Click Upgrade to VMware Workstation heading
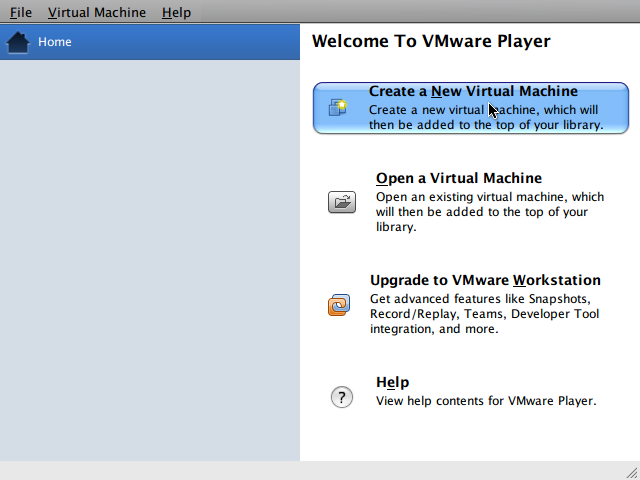640x480 pixels. coord(485,280)
